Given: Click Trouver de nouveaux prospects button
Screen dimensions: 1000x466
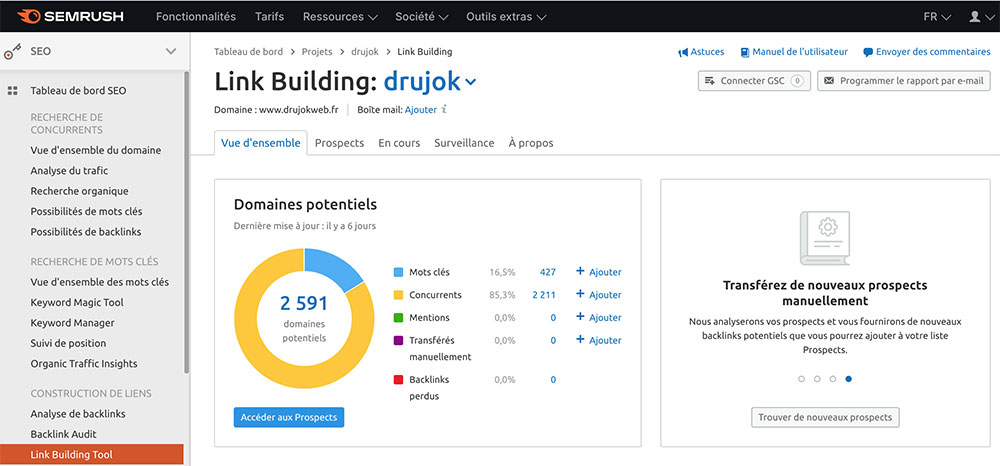Looking at the screenshot, I should pyautogui.click(x=825, y=418).
